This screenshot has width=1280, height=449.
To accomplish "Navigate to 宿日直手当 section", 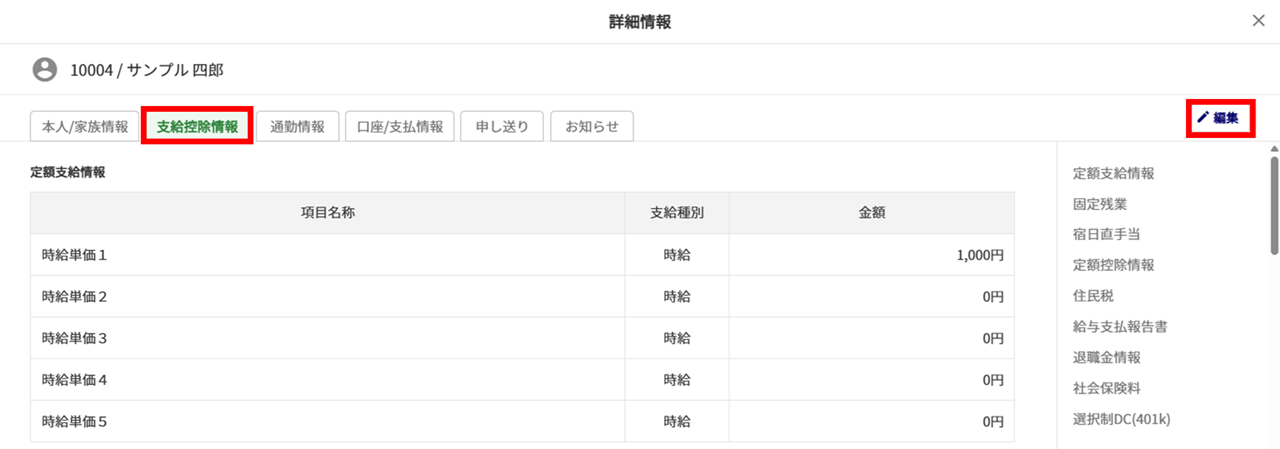I will pyautogui.click(x=1106, y=234).
